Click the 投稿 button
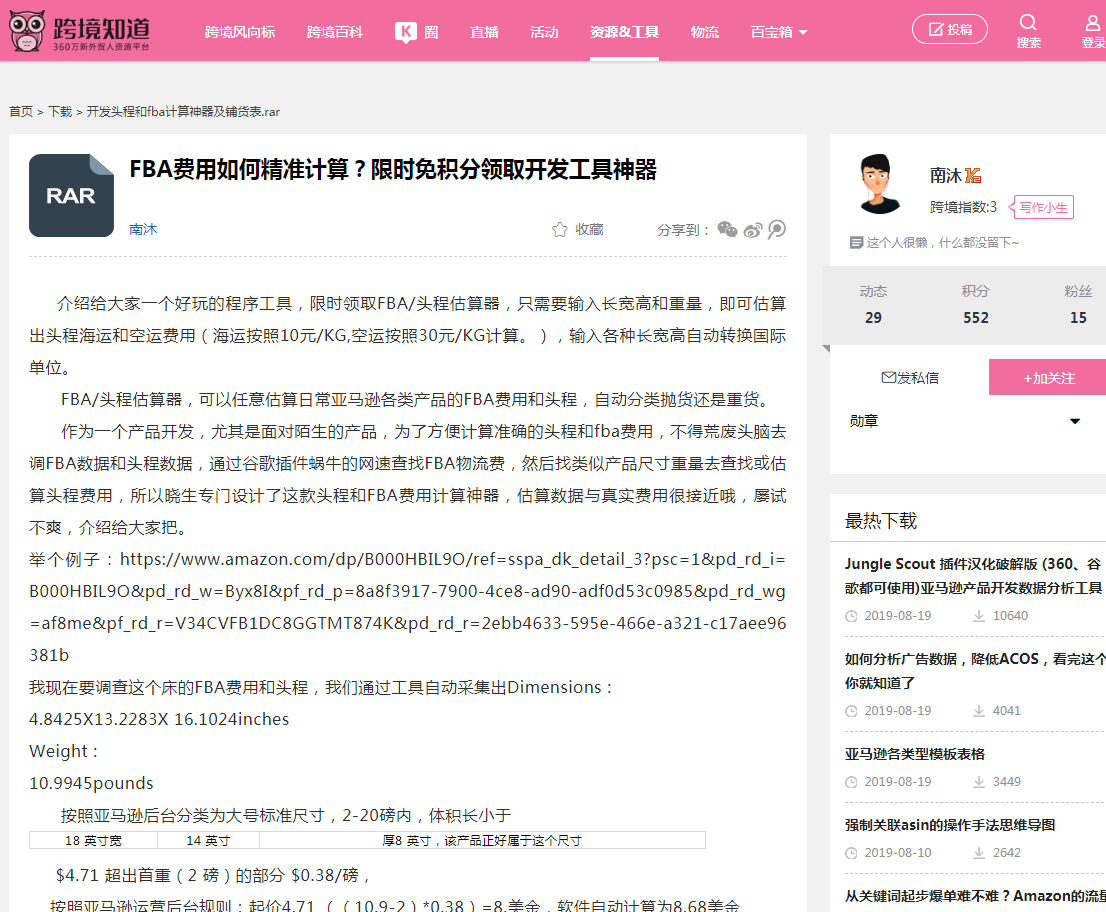1106x912 pixels. 949,29
